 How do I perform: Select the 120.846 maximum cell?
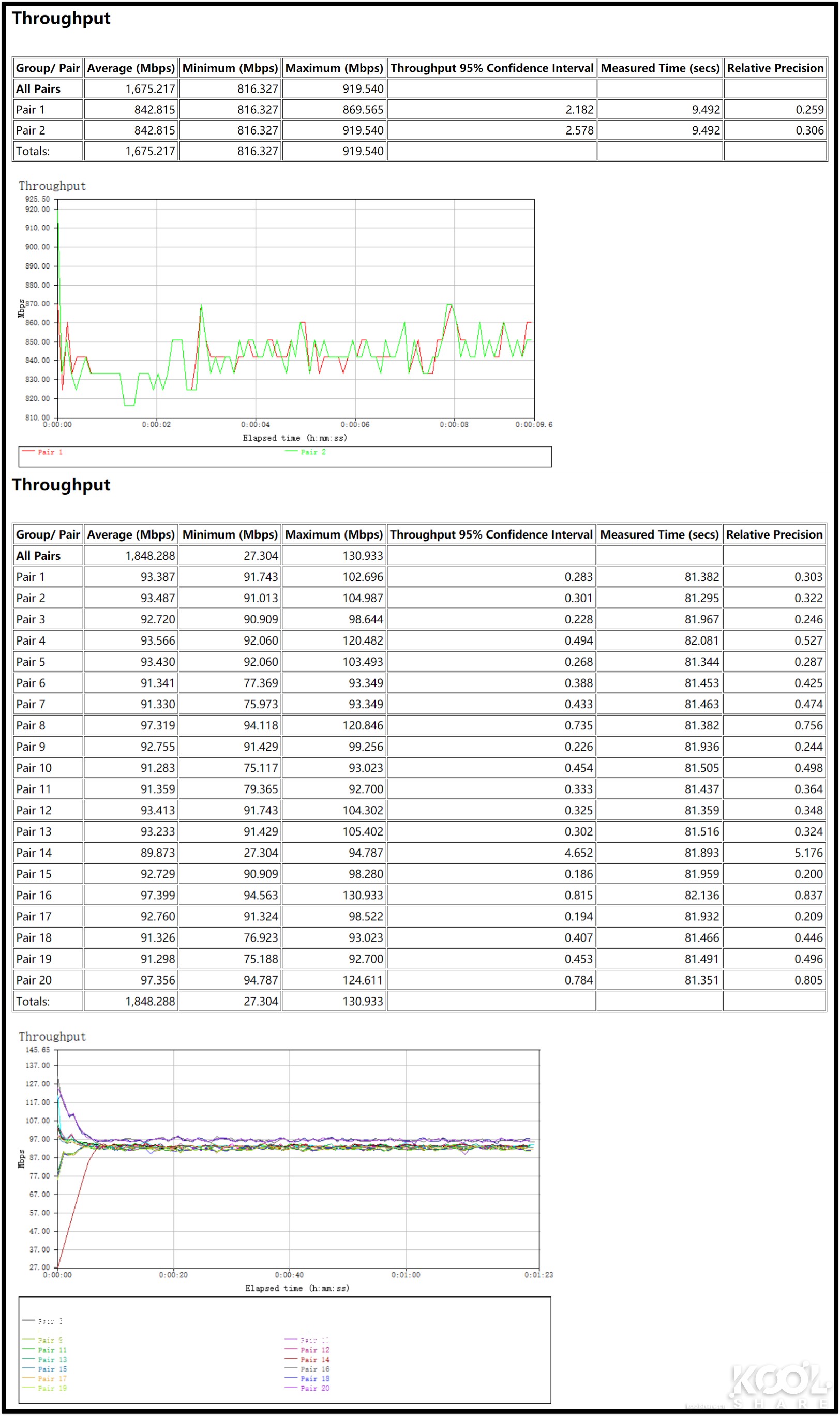[363, 726]
